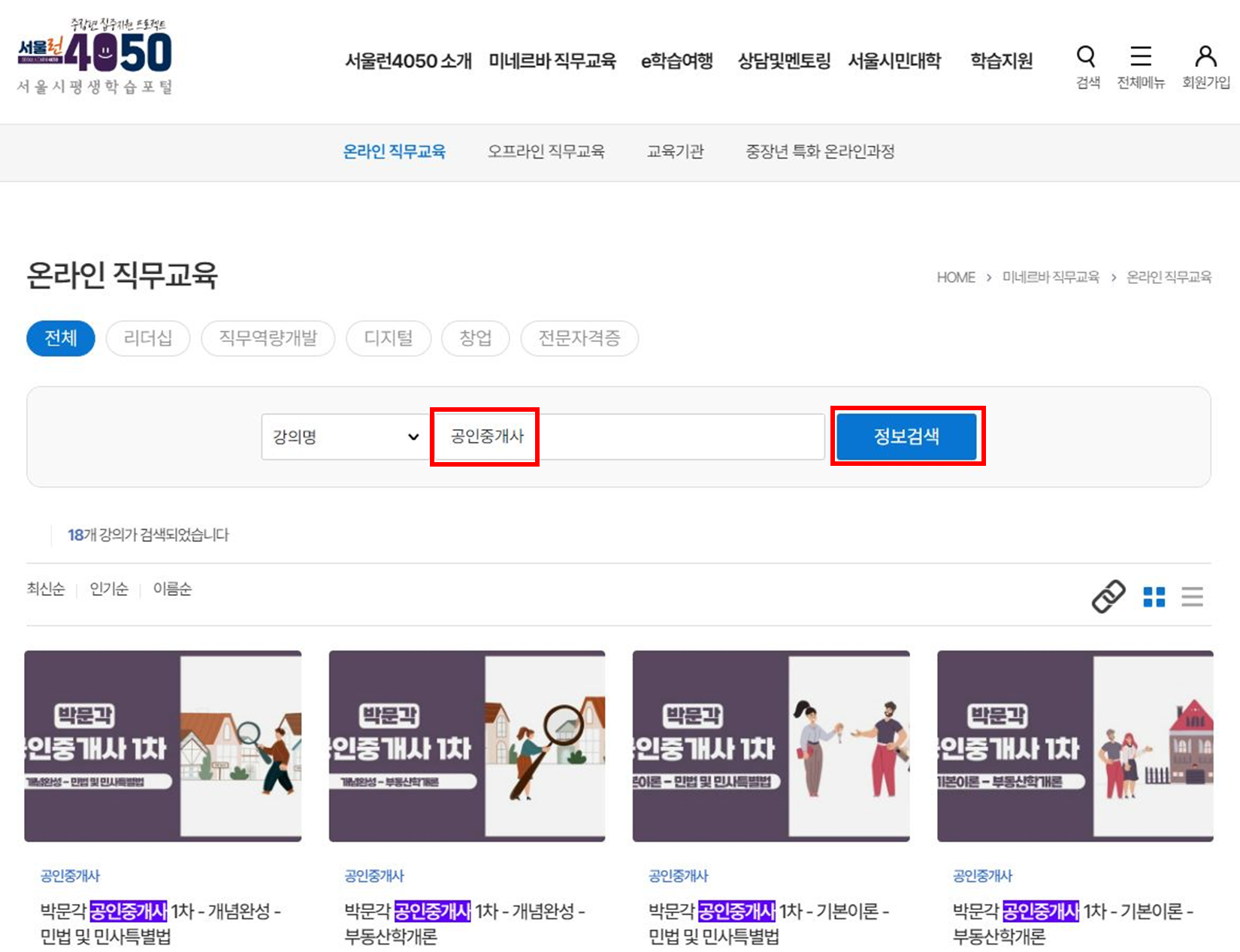This screenshot has width=1240, height=952.
Task: Select 이름순 sorting option
Action: coord(171,589)
